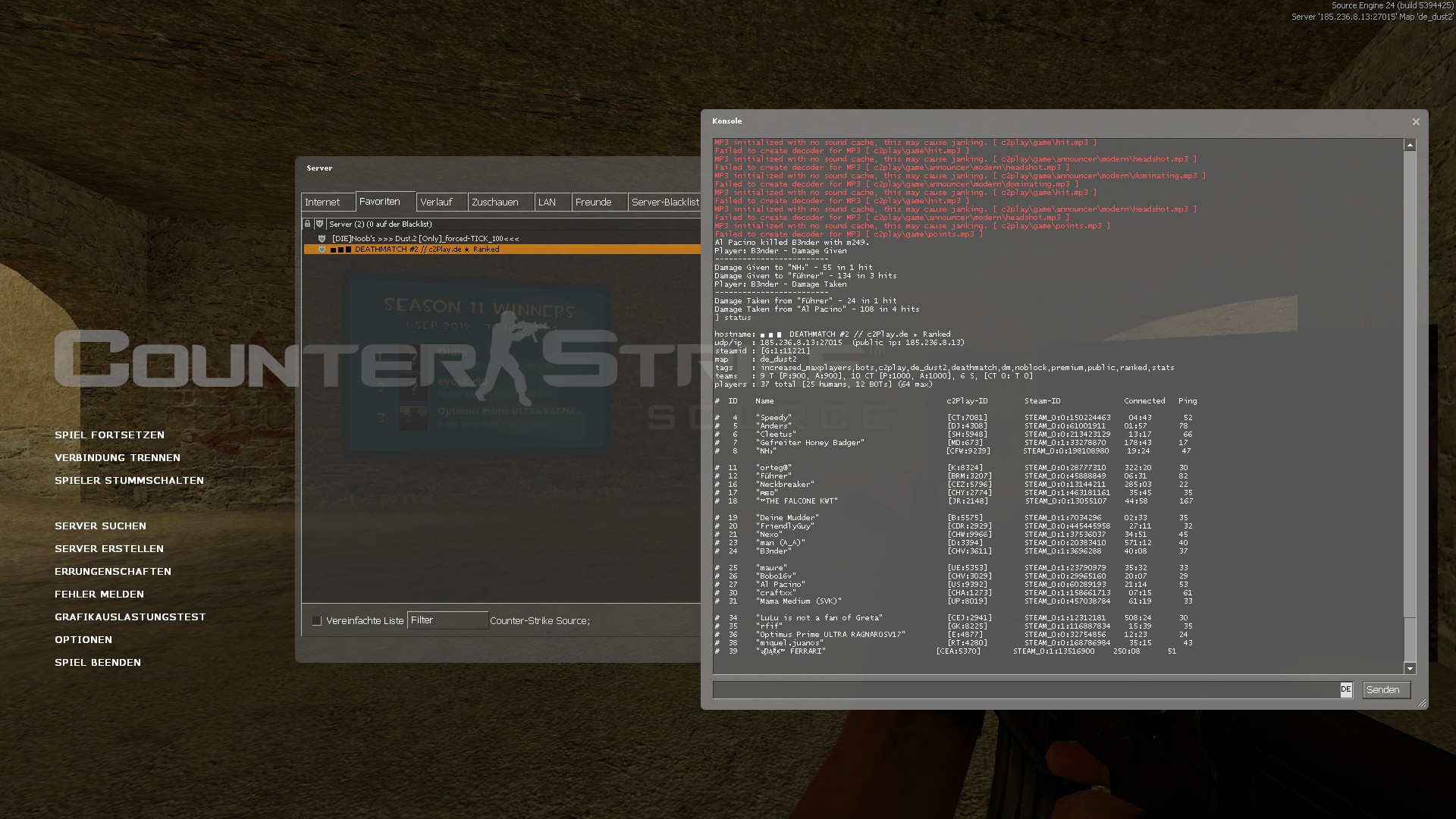Viewport: 1456px width, 819px height.
Task: Switch to the Server-Blacklist tab
Action: pos(665,202)
